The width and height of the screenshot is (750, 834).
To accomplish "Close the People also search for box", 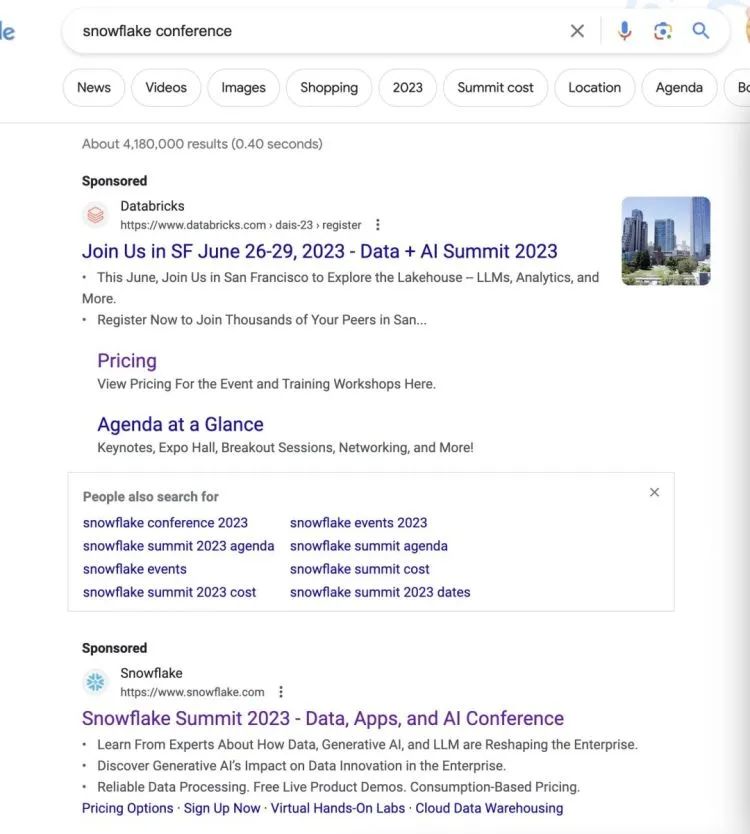I will click(654, 492).
